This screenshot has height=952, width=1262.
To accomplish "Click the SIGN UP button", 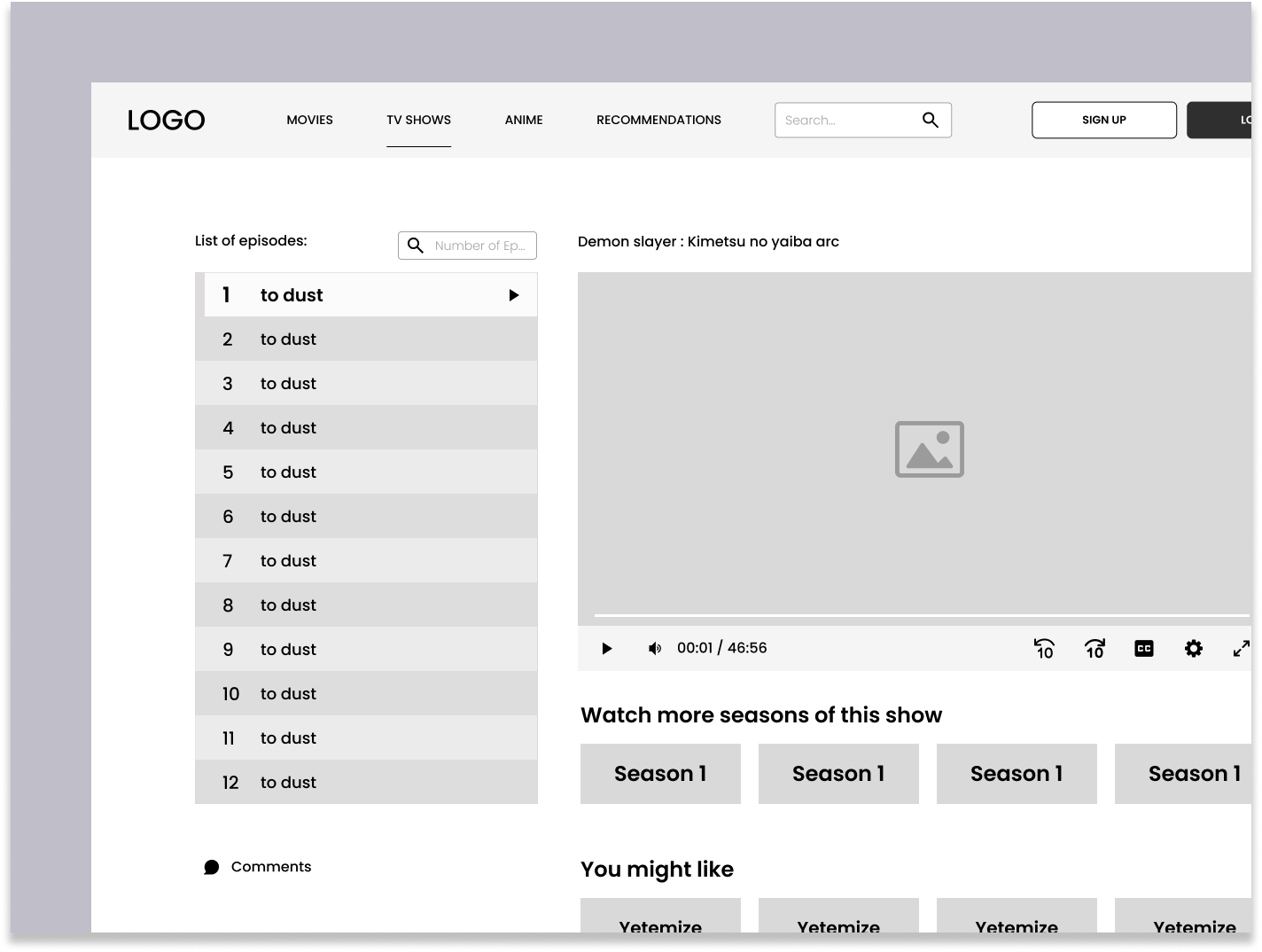I will [x=1104, y=120].
